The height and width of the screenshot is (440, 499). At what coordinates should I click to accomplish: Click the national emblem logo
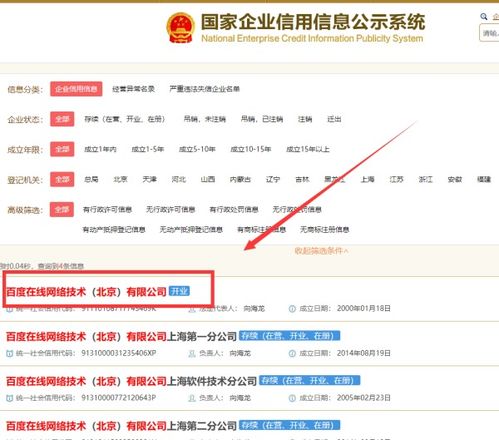pos(180,28)
